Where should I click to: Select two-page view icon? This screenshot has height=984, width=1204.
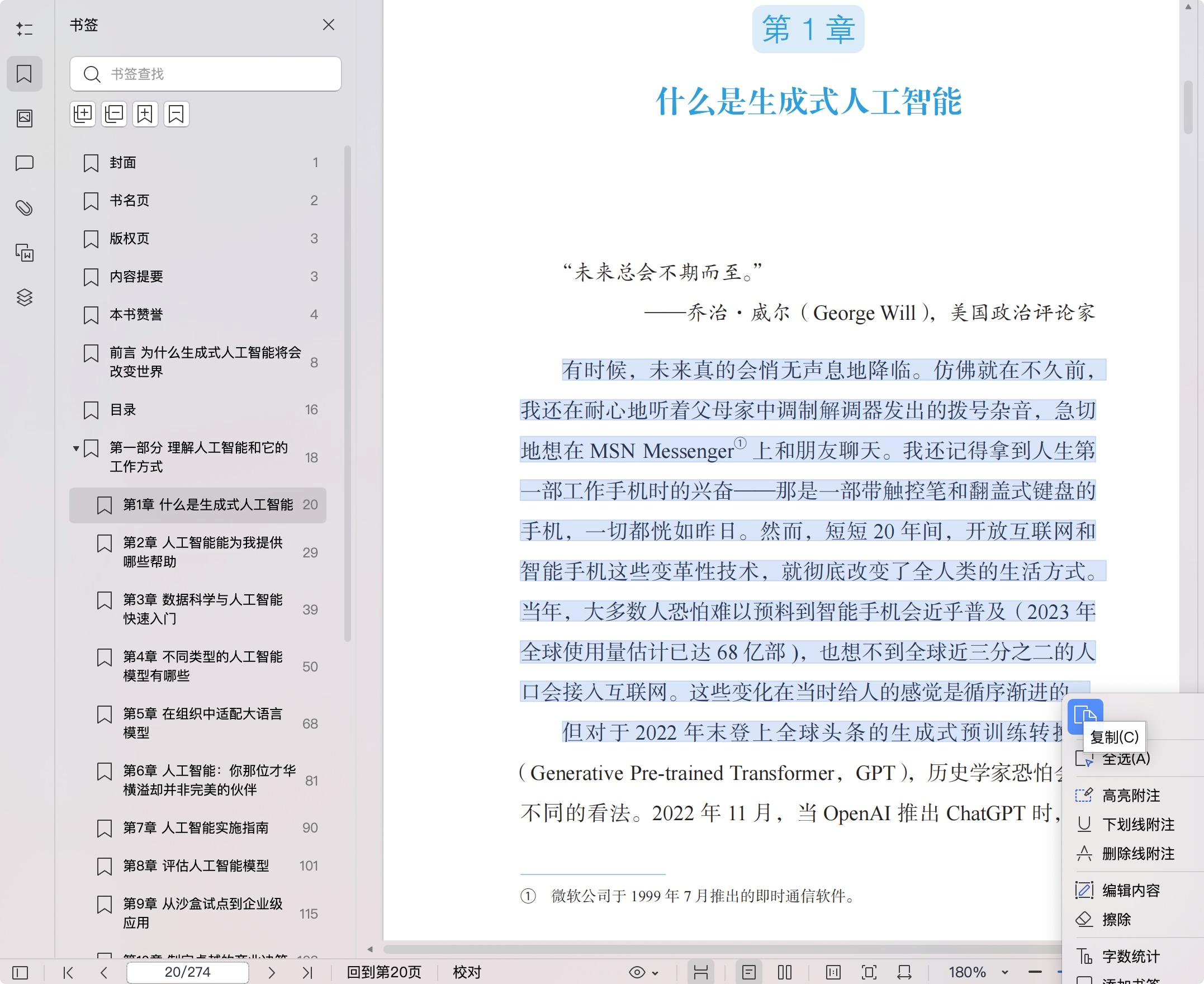tap(785, 973)
